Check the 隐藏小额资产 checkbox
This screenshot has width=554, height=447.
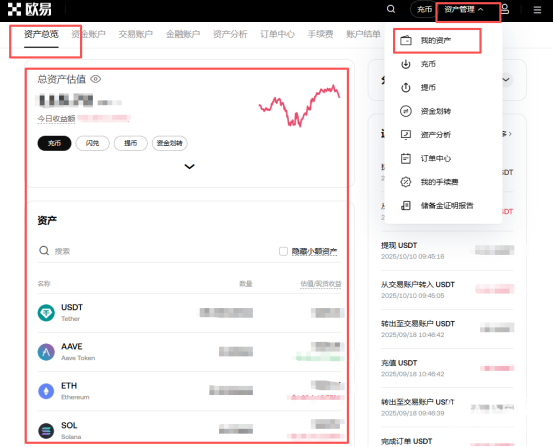pyautogui.click(x=283, y=251)
